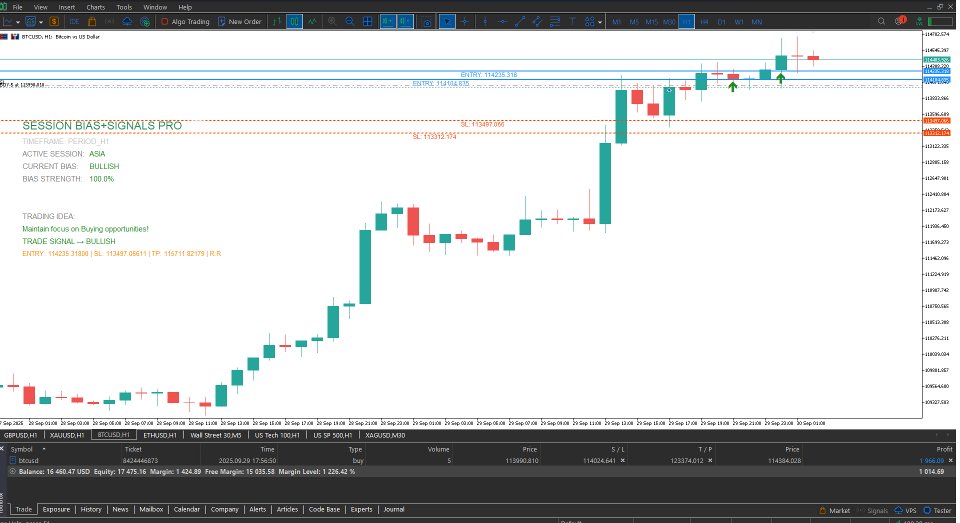Switch to Wall Street 30,M5 chart tab
Image resolution: width=960 pixels, height=523 pixels.
coord(216,435)
